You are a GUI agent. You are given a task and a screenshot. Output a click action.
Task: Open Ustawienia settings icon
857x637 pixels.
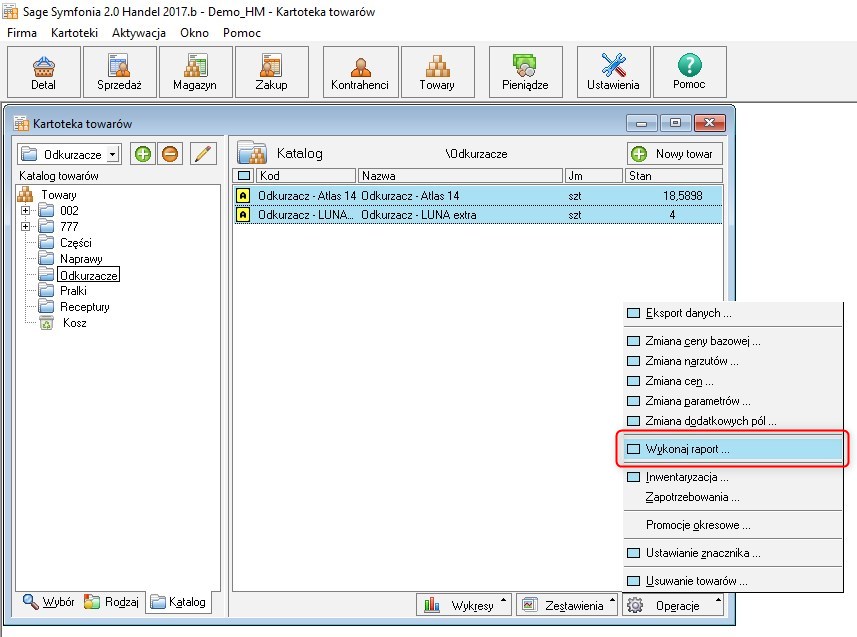point(612,72)
